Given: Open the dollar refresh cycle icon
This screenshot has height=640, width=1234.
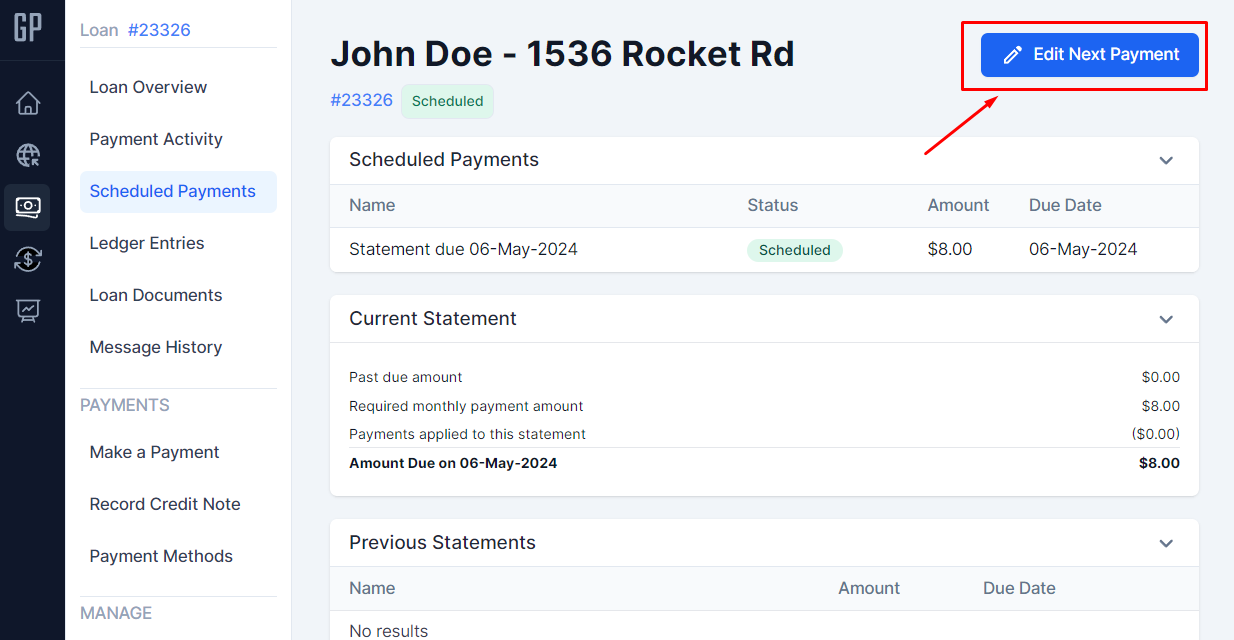Looking at the screenshot, I should [28, 259].
